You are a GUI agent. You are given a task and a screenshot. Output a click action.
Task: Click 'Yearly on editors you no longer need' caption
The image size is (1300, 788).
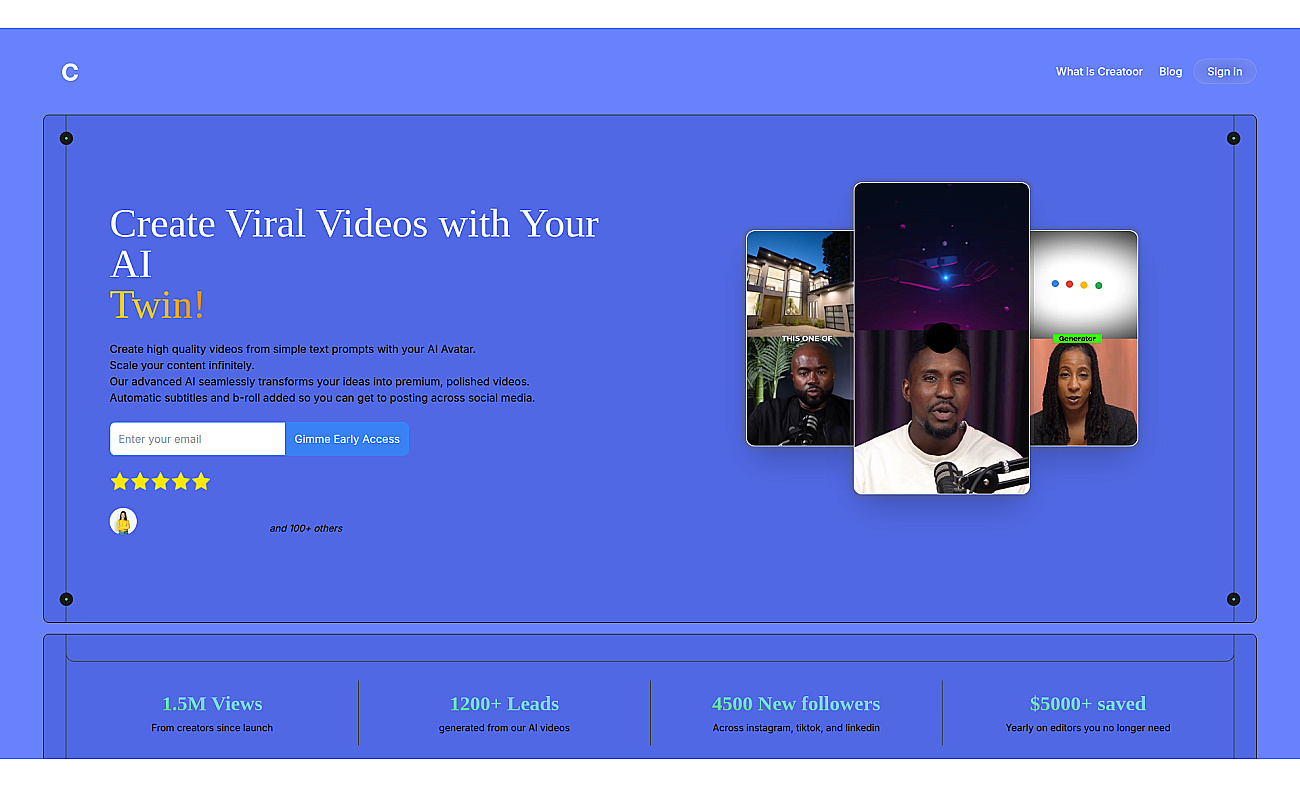pos(1088,728)
